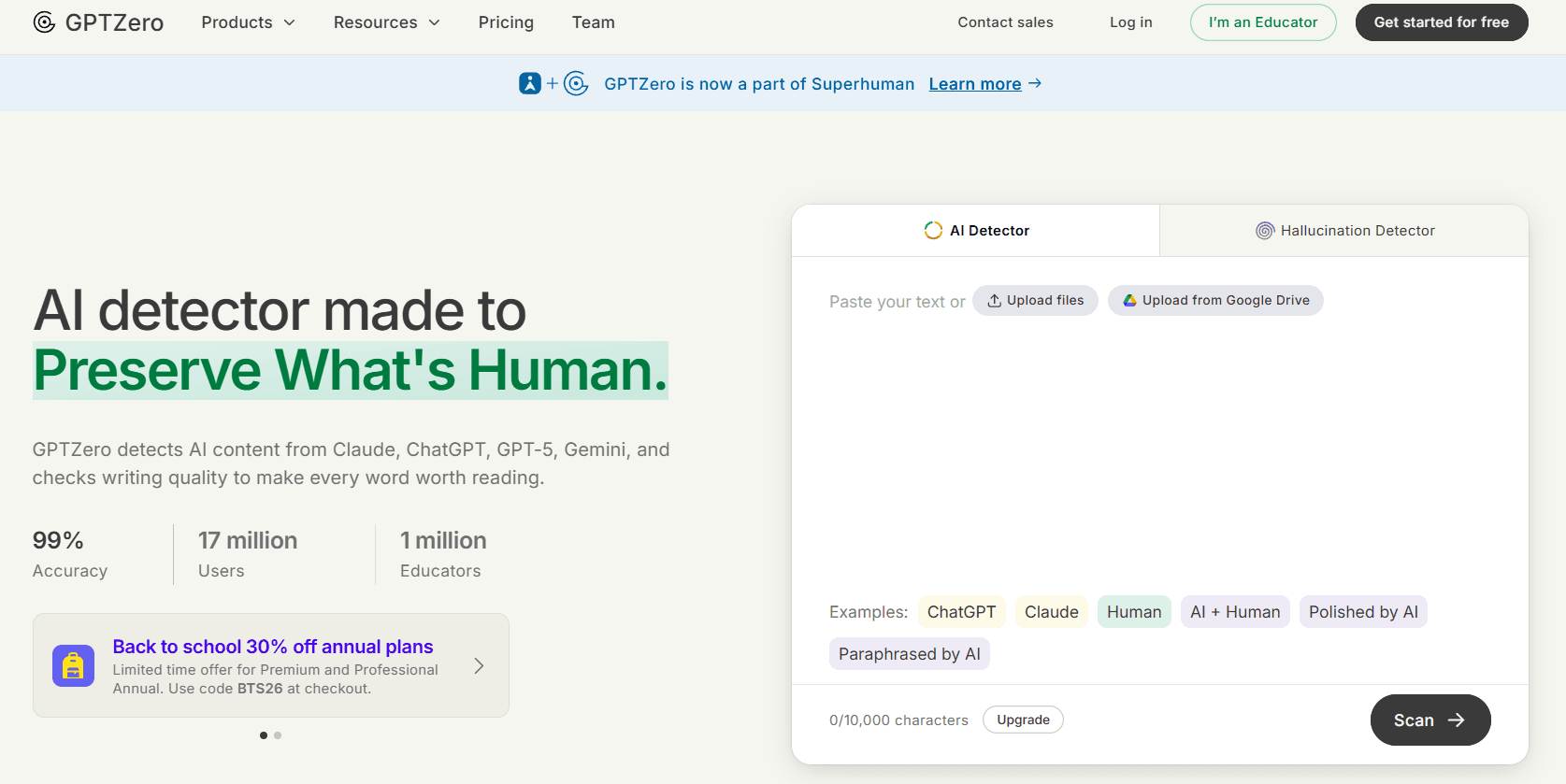Follow the Learn more link
Image resolution: width=1566 pixels, height=784 pixels.
click(x=975, y=84)
